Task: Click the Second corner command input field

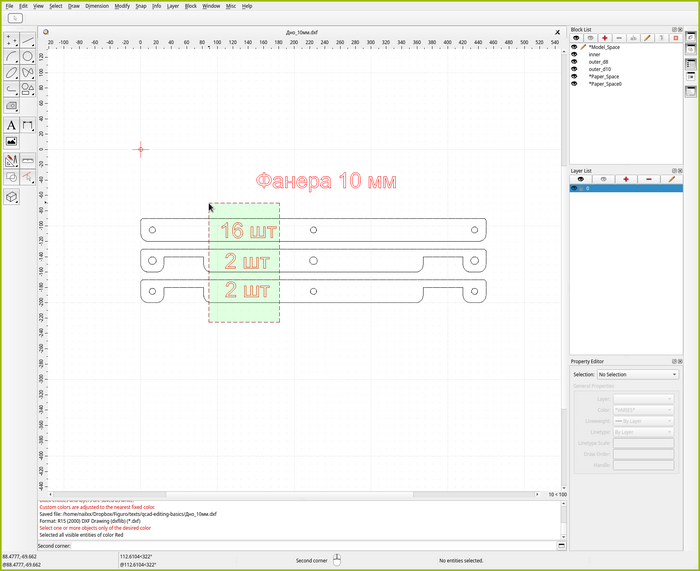Action: pos(300,546)
